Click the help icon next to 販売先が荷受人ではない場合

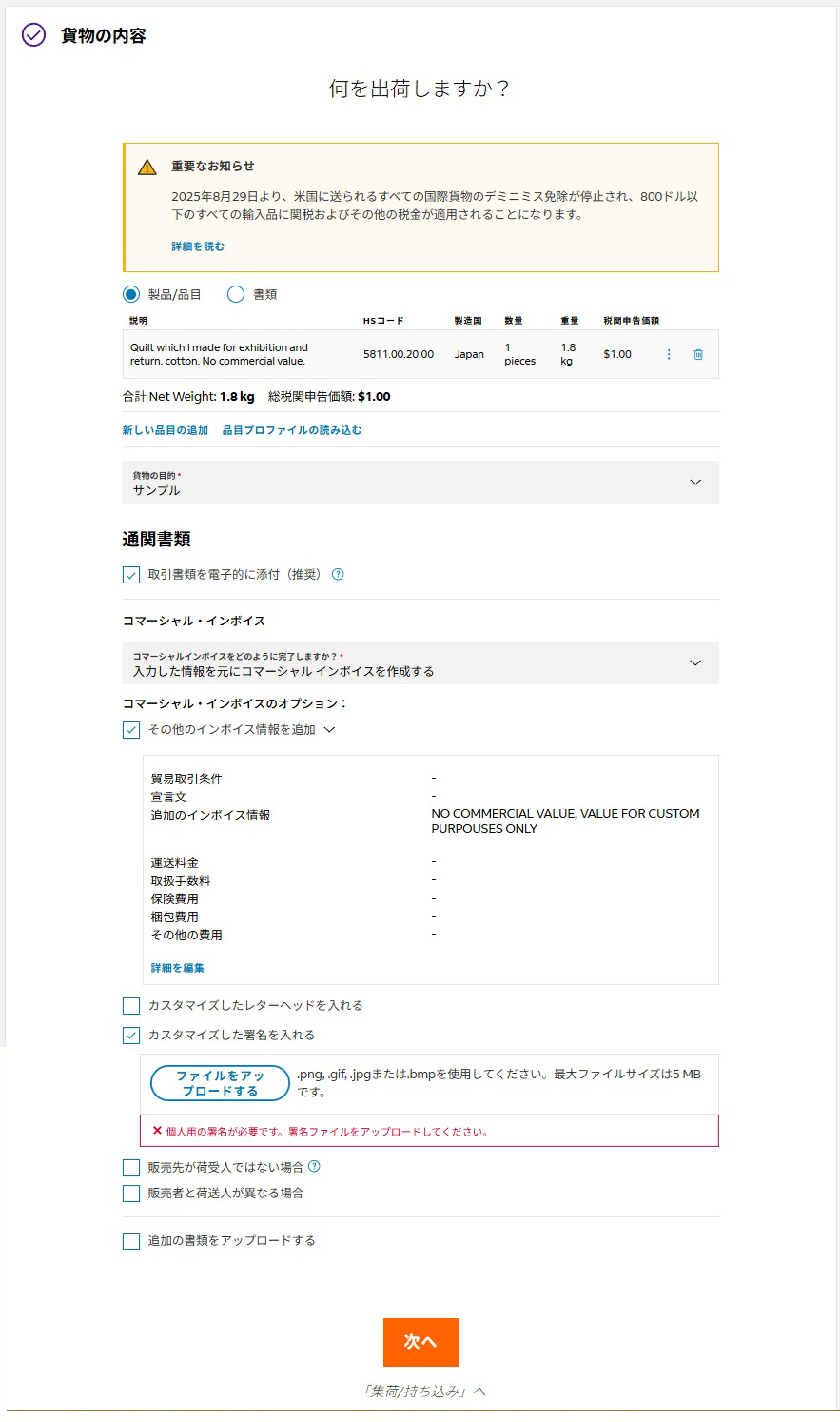(x=315, y=1166)
